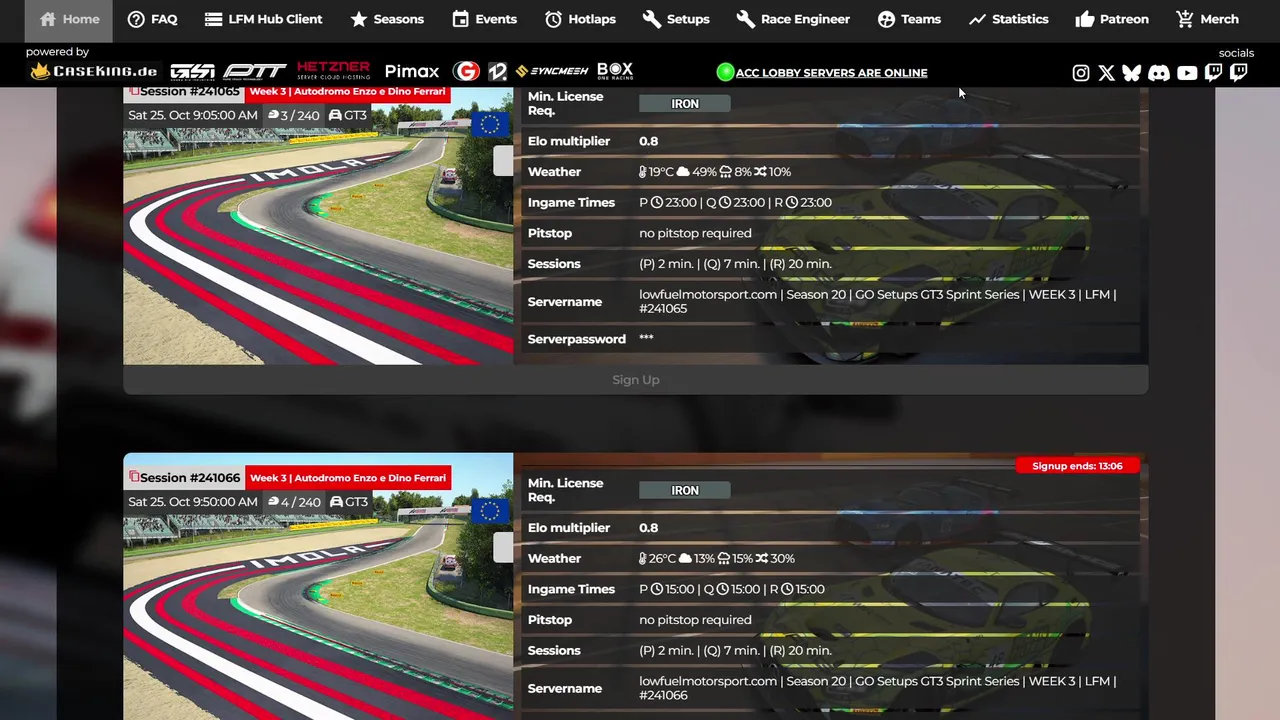This screenshot has height=720, width=1280.
Task: Copy icon beside Session #241065
Action: point(134,91)
